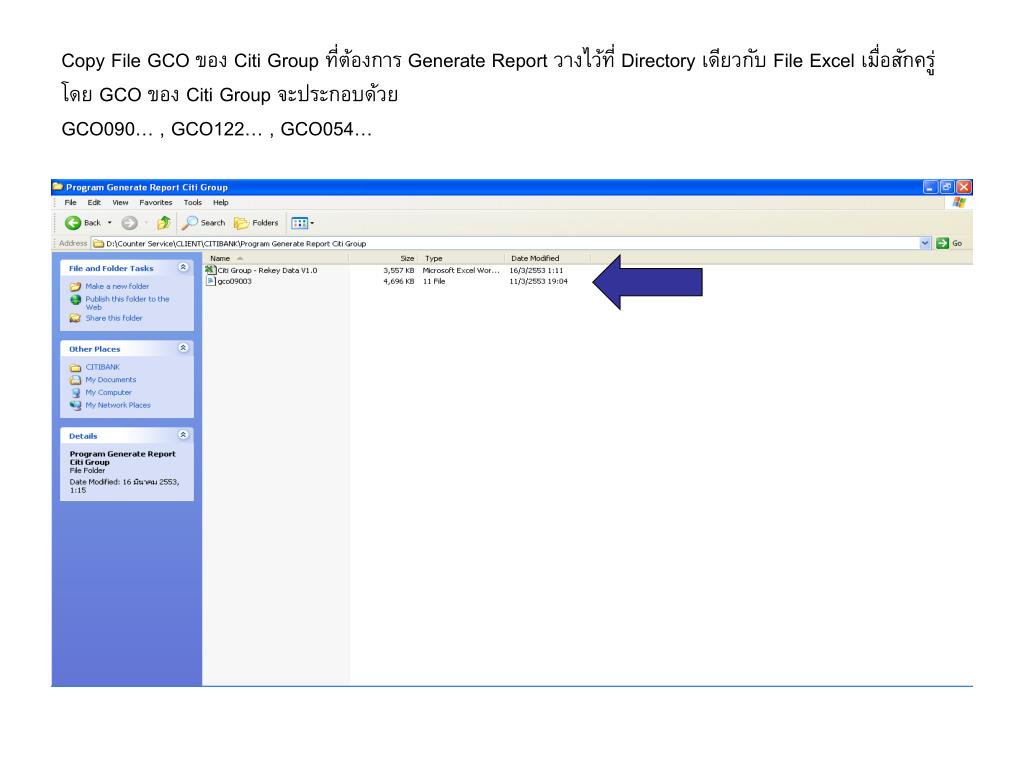1024x768 pixels.
Task: Click the 11/3/2553 19:04 date
Action: (539, 281)
